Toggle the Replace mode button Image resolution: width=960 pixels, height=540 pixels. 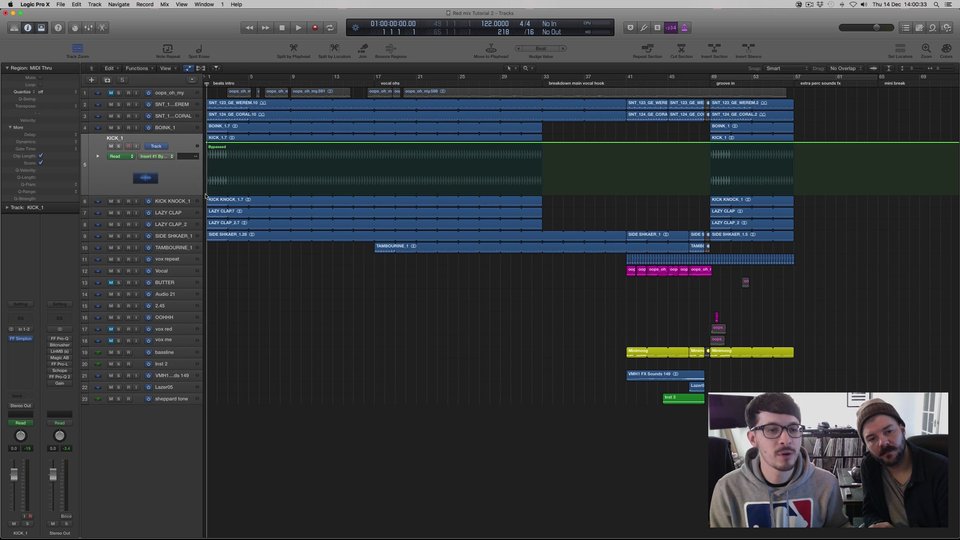[x=630, y=28]
